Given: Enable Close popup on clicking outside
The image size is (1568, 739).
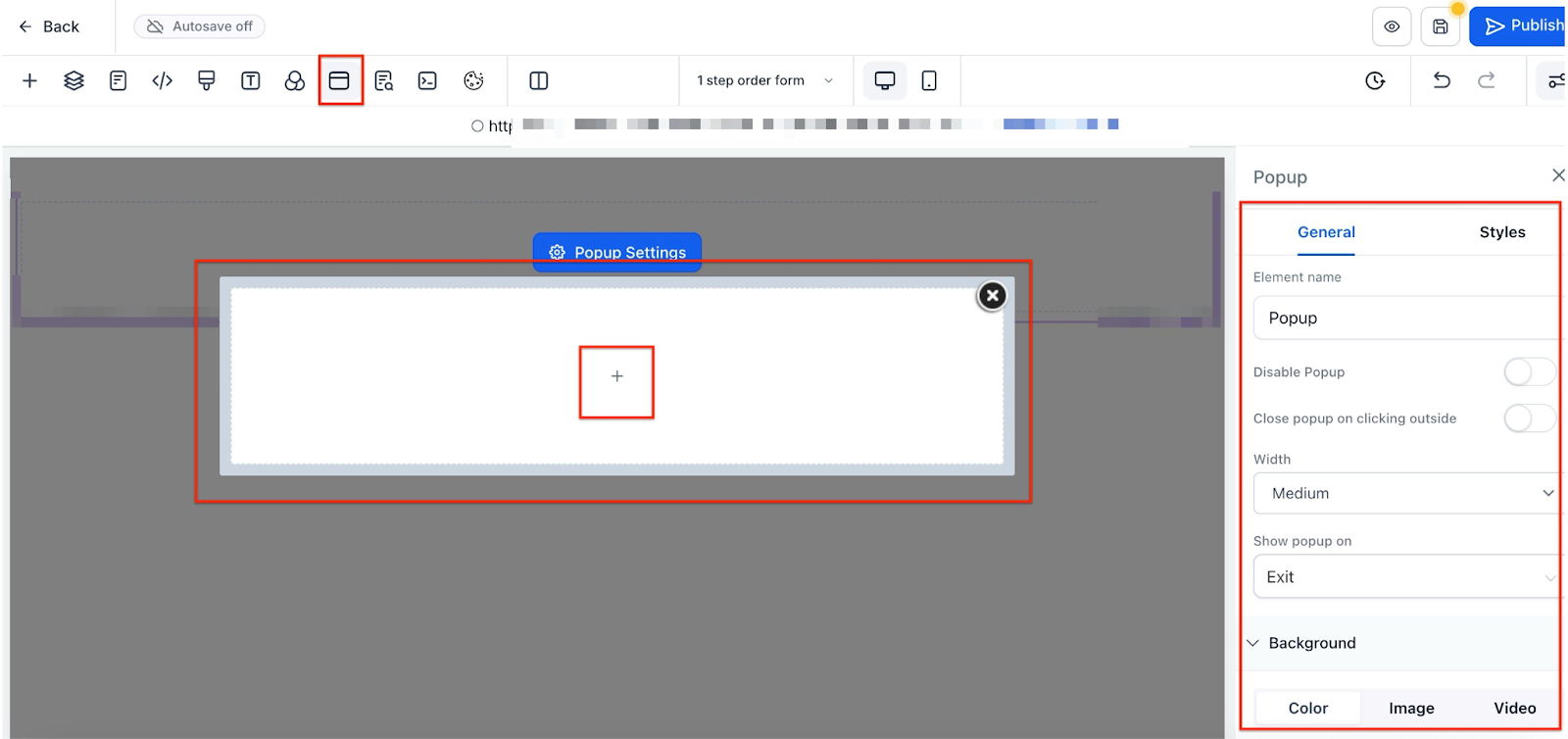Looking at the screenshot, I should pos(1529,419).
